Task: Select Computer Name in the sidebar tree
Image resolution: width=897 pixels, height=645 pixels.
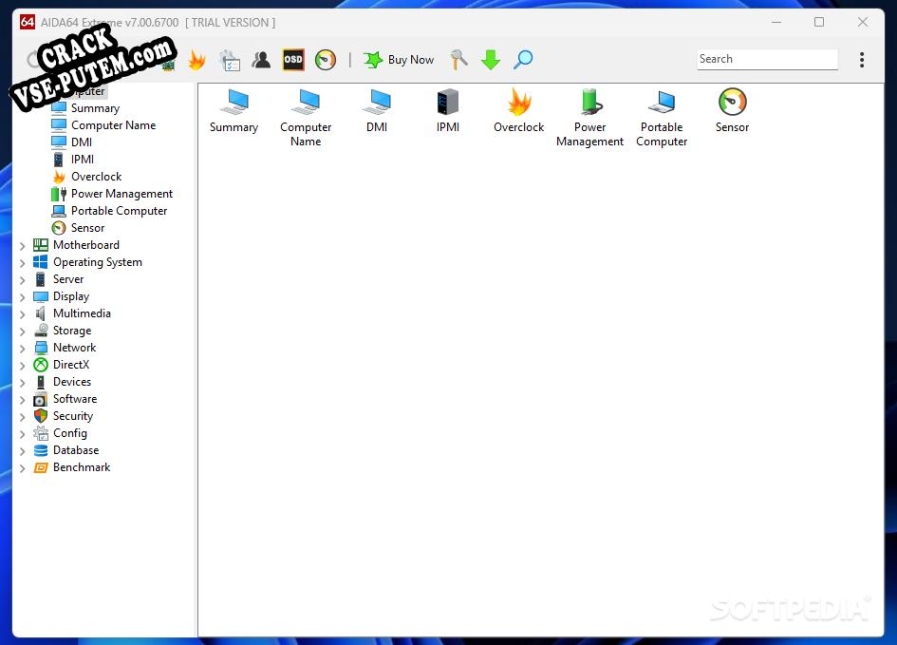Action: click(x=113, y=125)
